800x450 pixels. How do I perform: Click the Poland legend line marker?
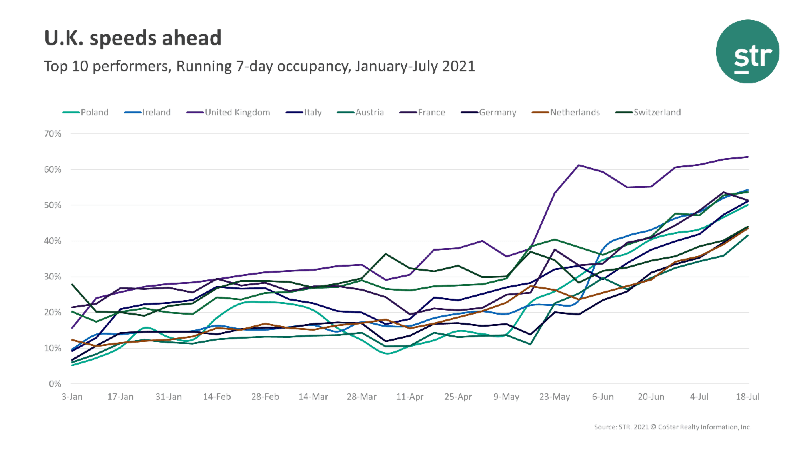[x=72, y=112]
